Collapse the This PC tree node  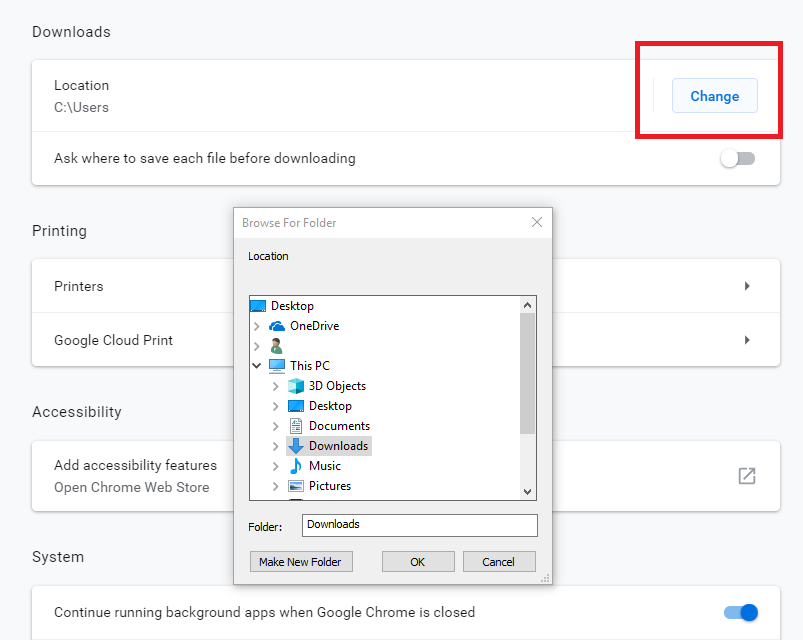point(257,366)
